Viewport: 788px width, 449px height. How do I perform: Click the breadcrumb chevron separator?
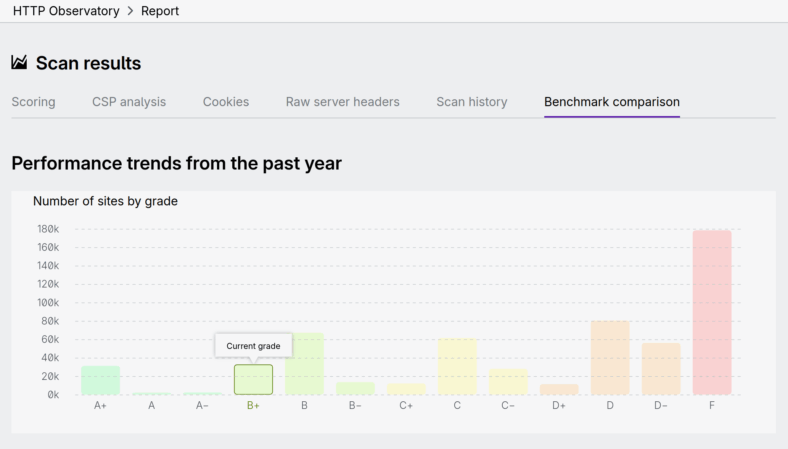click(x=128, y=11)
